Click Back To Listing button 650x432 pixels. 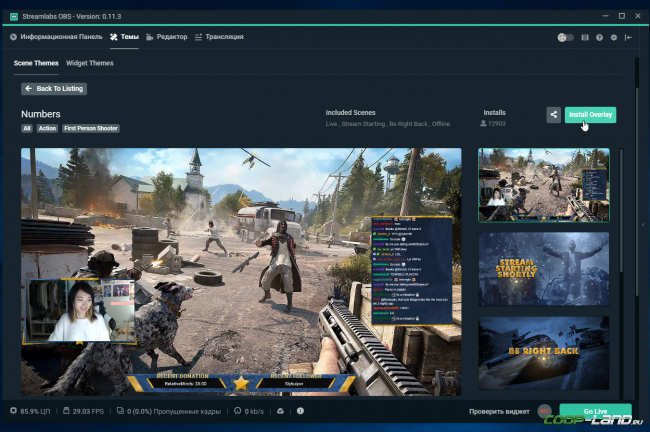coord(54,89)
